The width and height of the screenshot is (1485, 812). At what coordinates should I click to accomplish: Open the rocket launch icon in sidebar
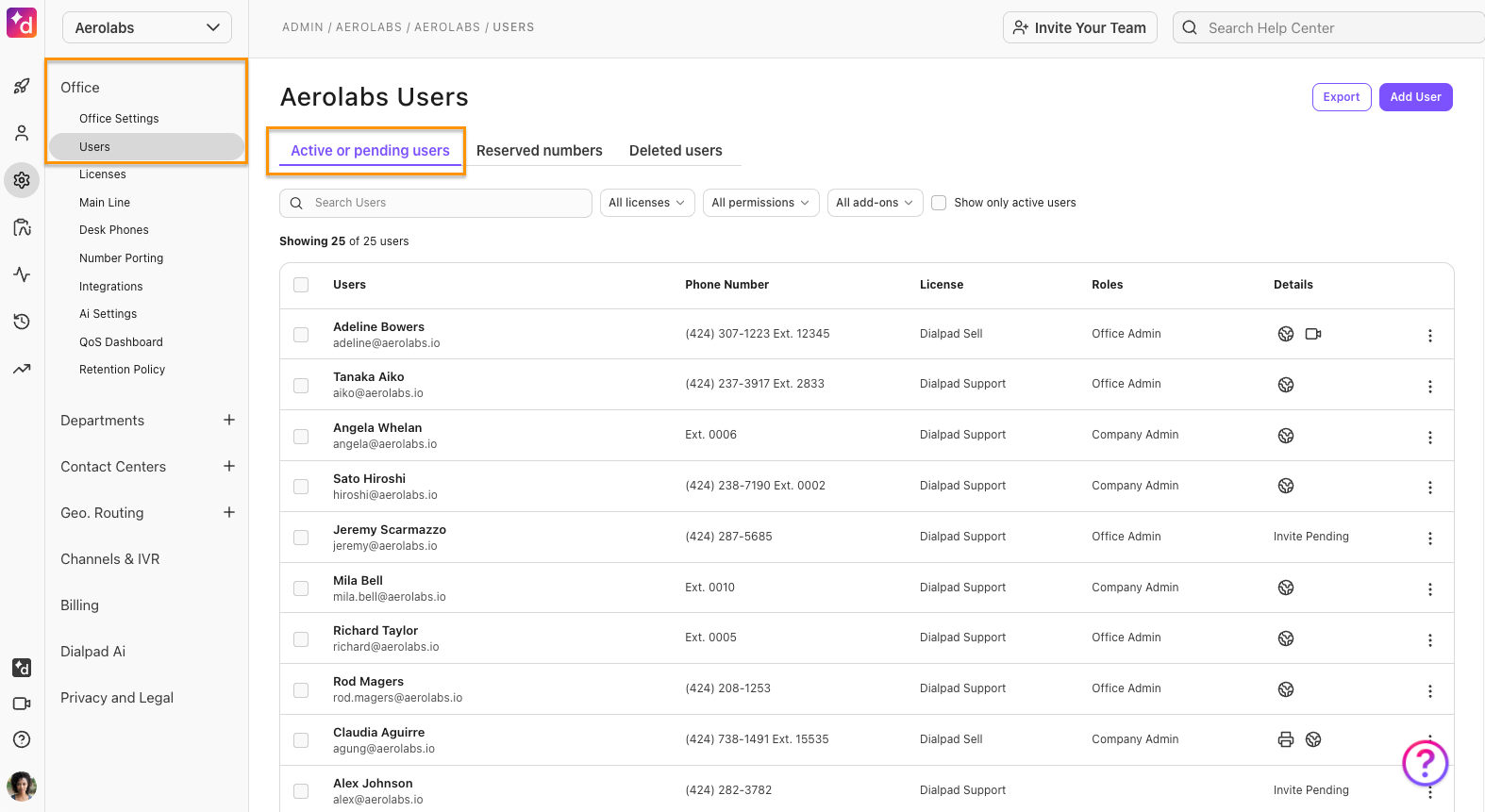[22, 87]
